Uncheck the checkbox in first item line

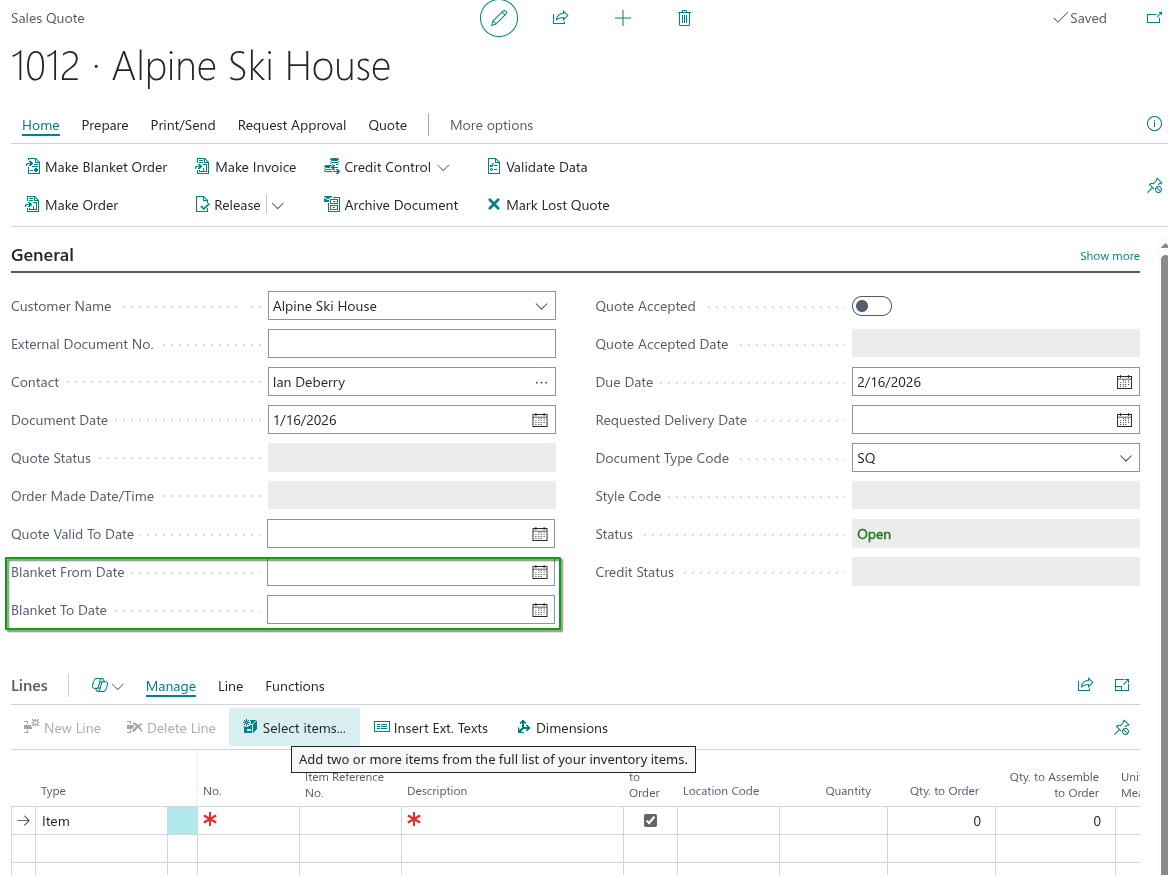pos(650,821)
